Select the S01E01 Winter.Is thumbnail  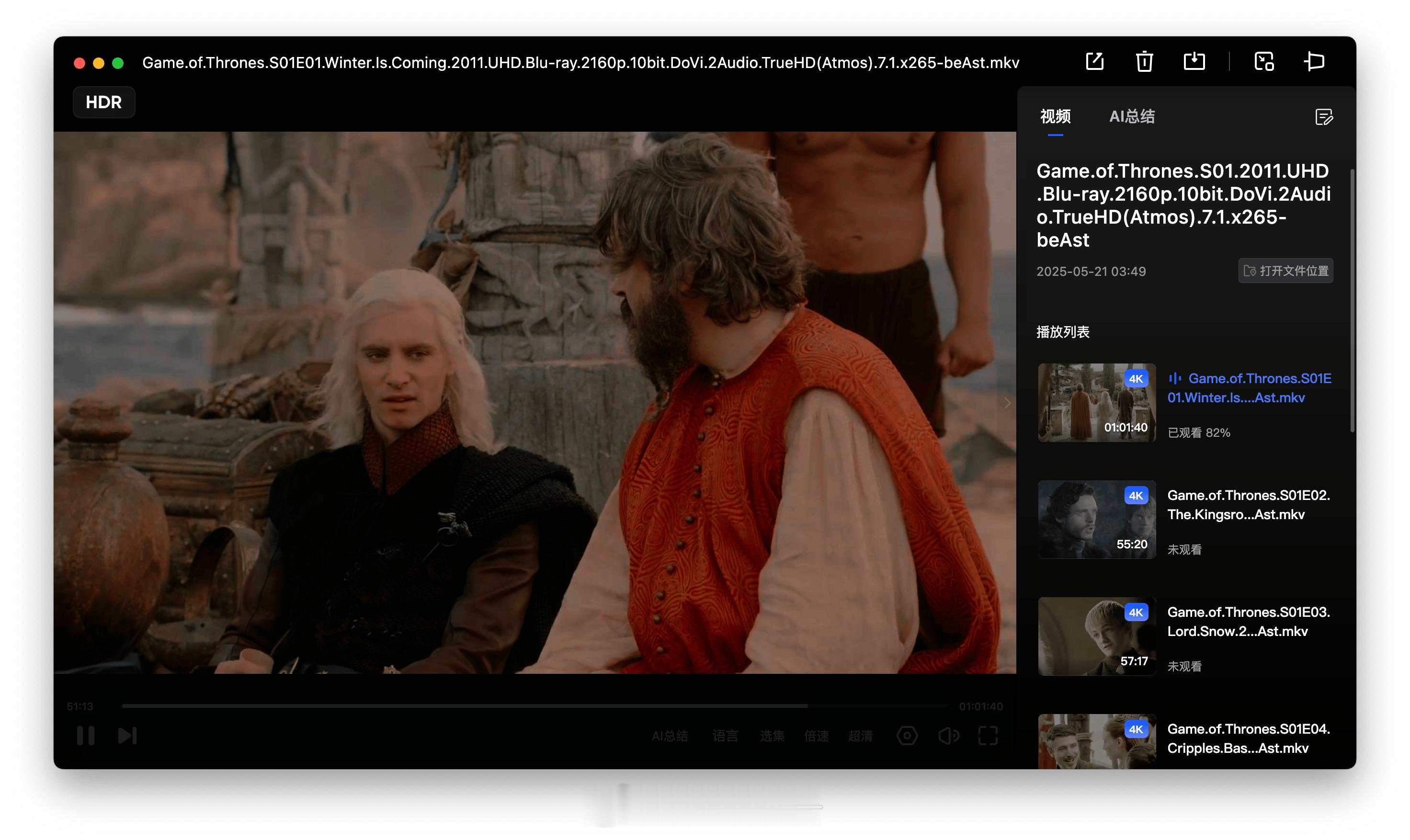pyautogui.click(x=1096, y=402)
